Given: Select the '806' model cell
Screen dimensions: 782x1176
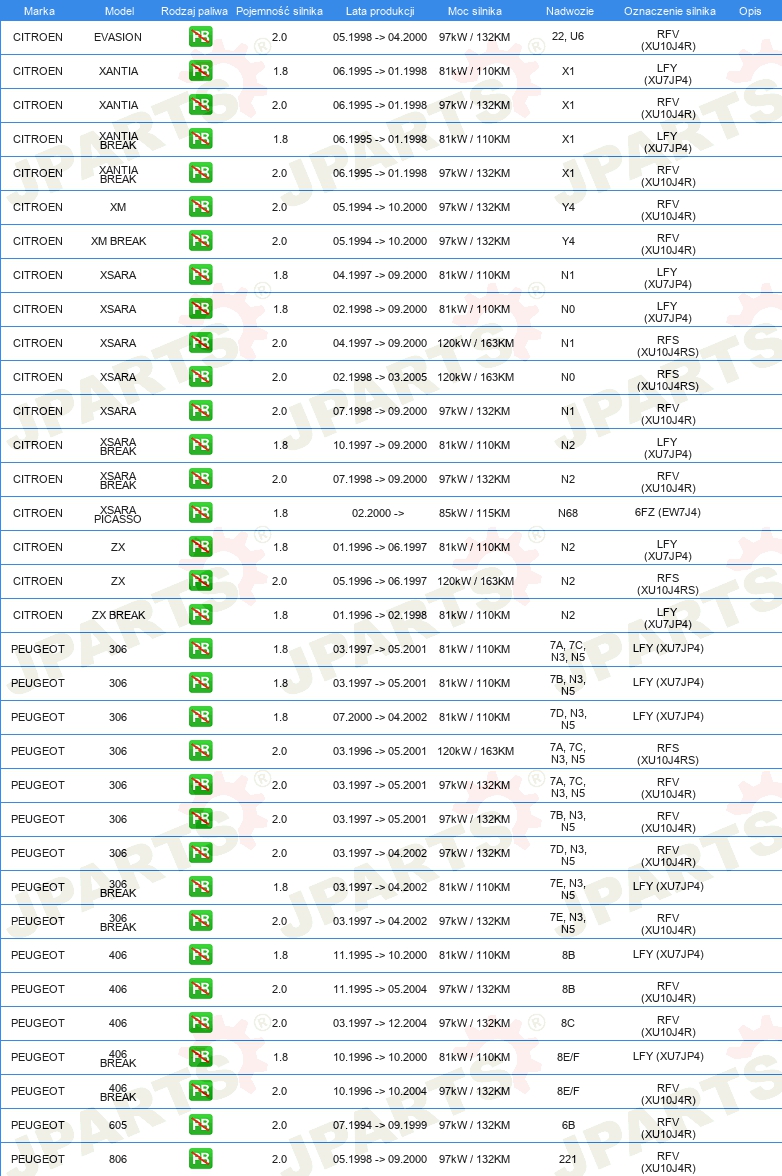Looking at the screenshot, I should tap(118, 1159).
